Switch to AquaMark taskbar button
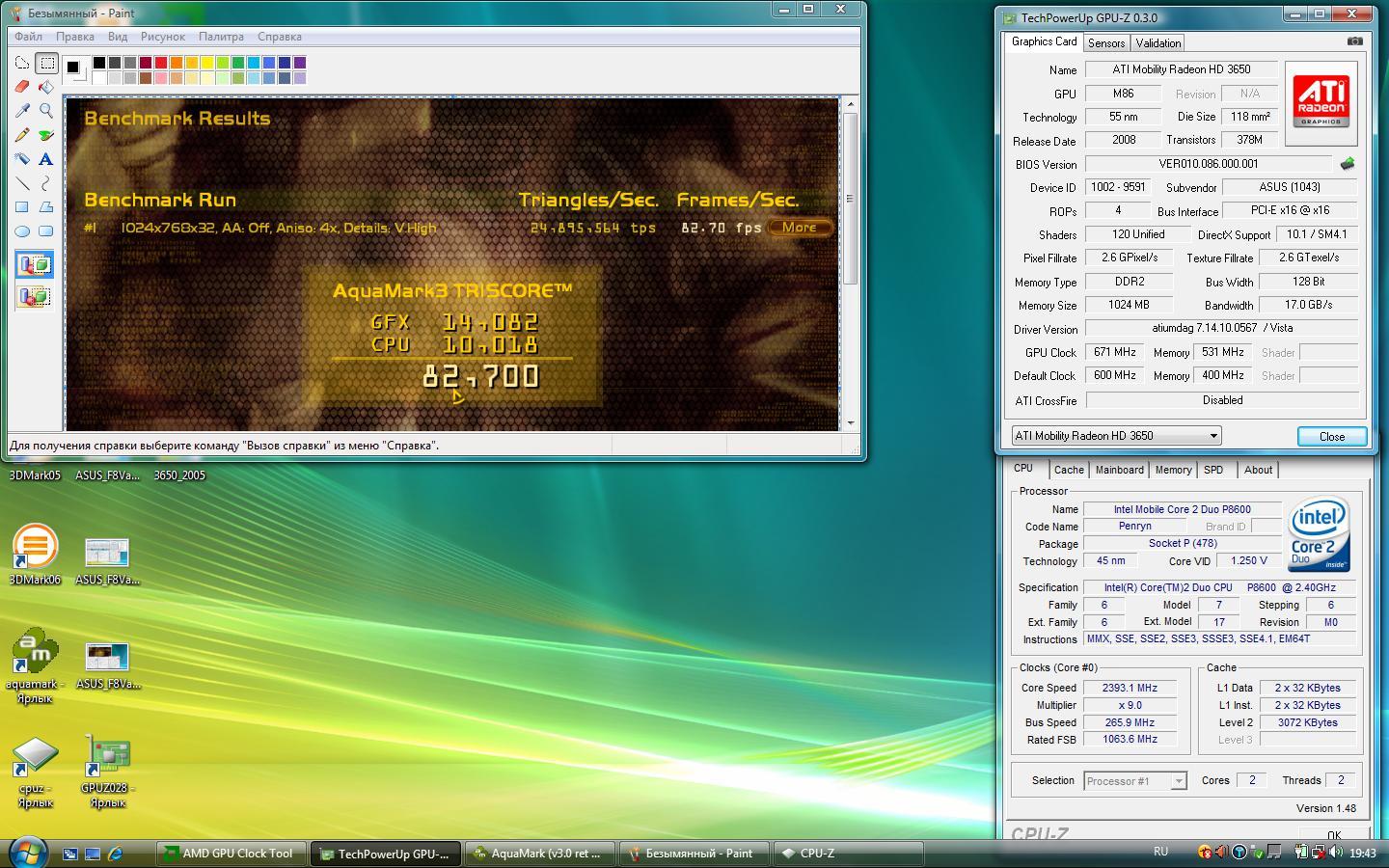Image resolution: width=1389 pixels, height=868 pixels. (540, 854)
